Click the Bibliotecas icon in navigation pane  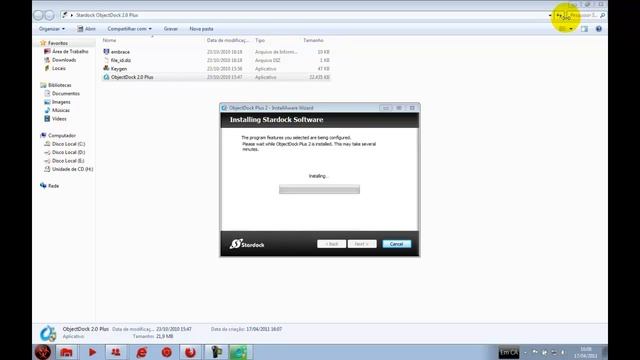coord(43,85)
